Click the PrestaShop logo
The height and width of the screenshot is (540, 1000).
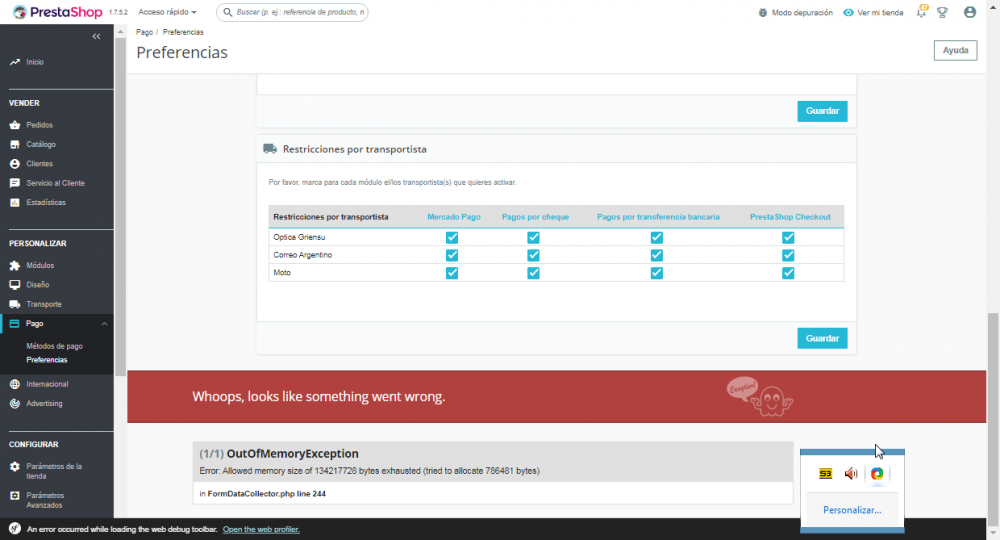click(57, 12)
